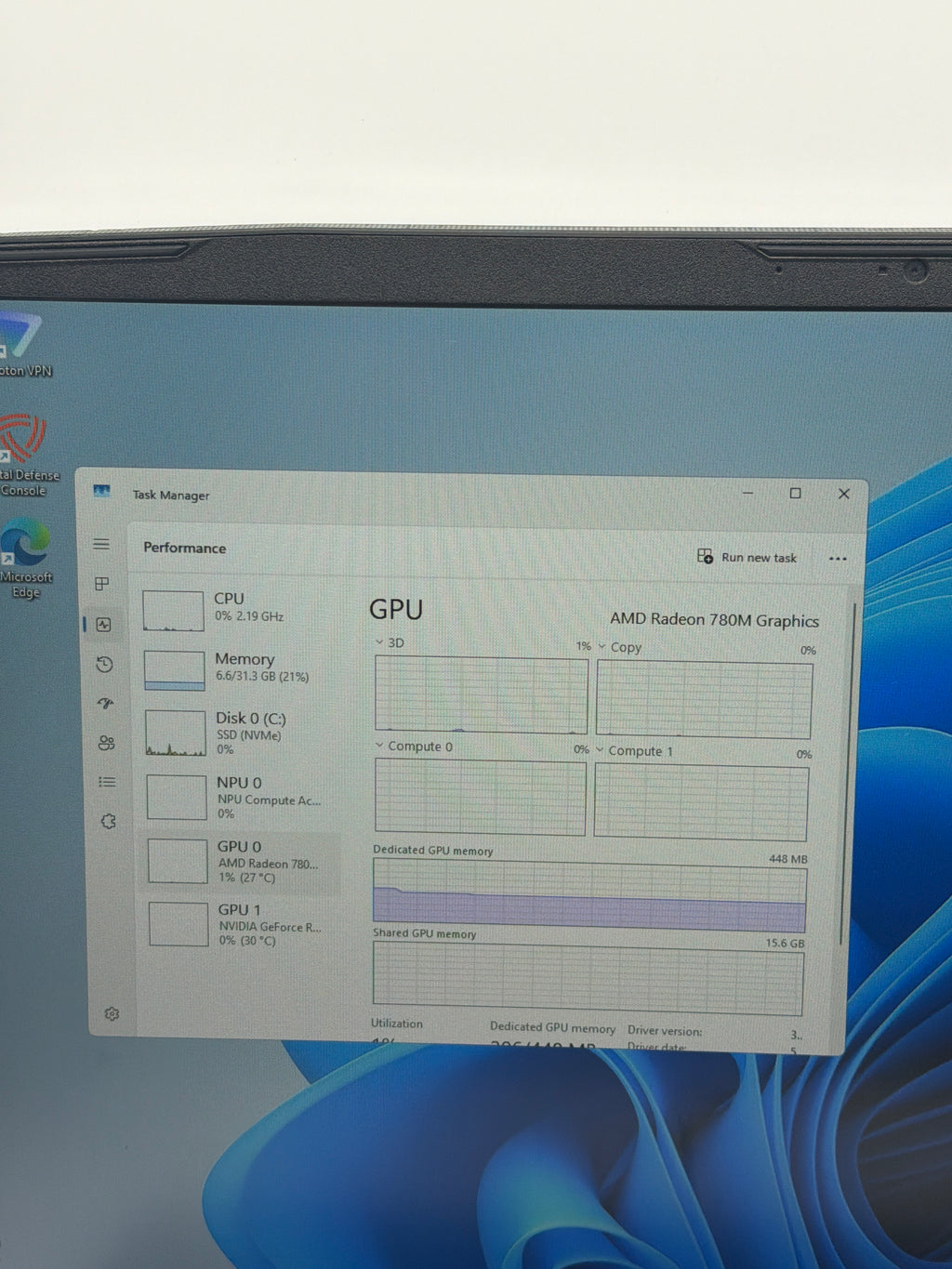Close the Task Manager window

coord(844,494)
